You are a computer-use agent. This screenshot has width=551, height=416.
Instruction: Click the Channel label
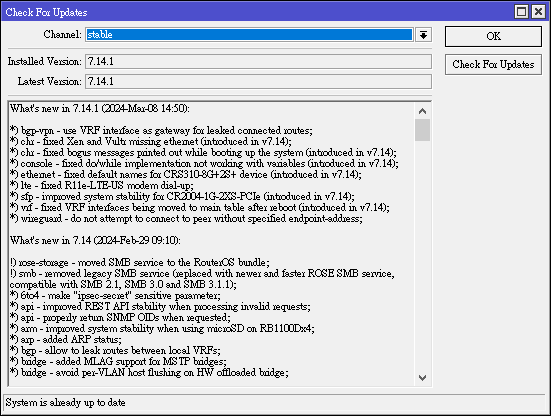pyautogui.click(x=63, y=34)
